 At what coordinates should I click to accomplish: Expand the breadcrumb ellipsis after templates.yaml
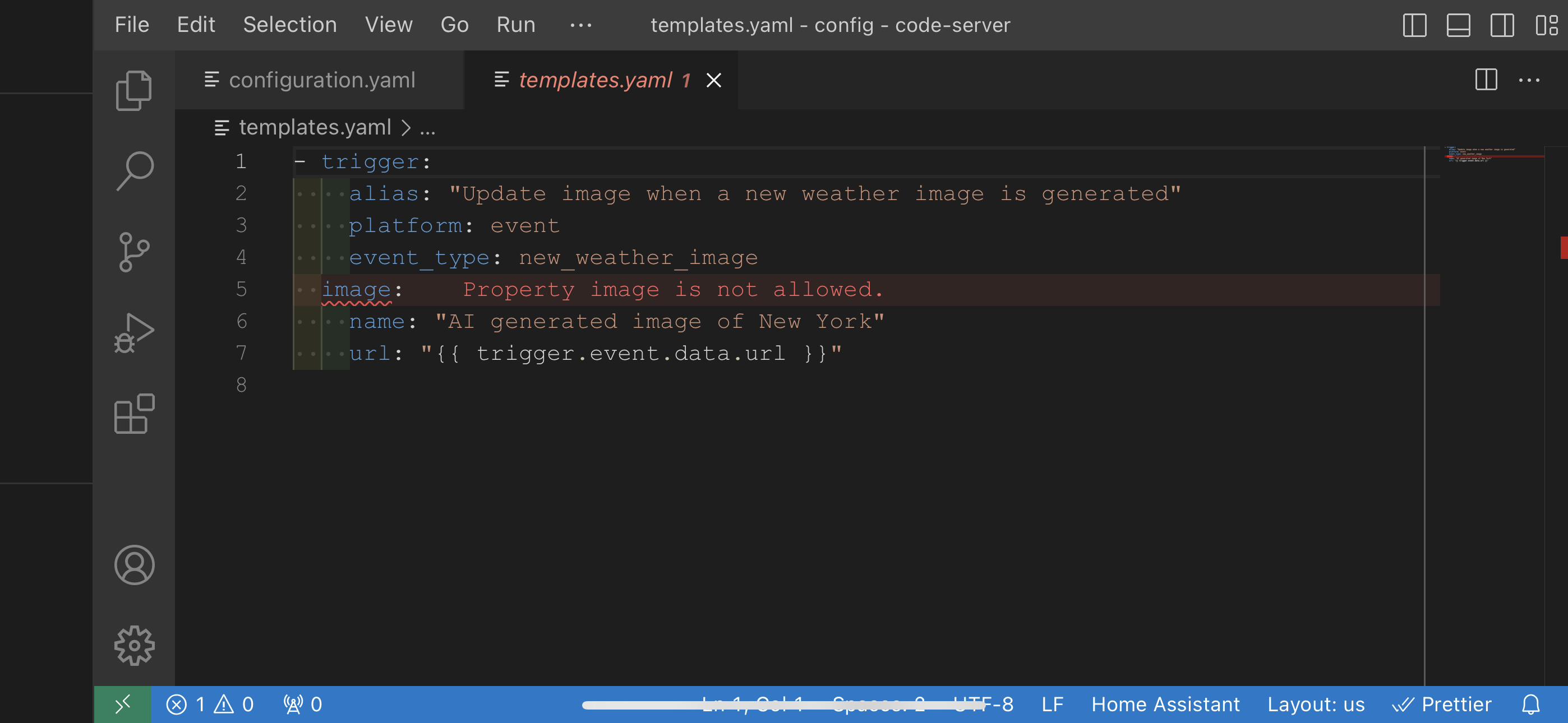coord(427,128)
